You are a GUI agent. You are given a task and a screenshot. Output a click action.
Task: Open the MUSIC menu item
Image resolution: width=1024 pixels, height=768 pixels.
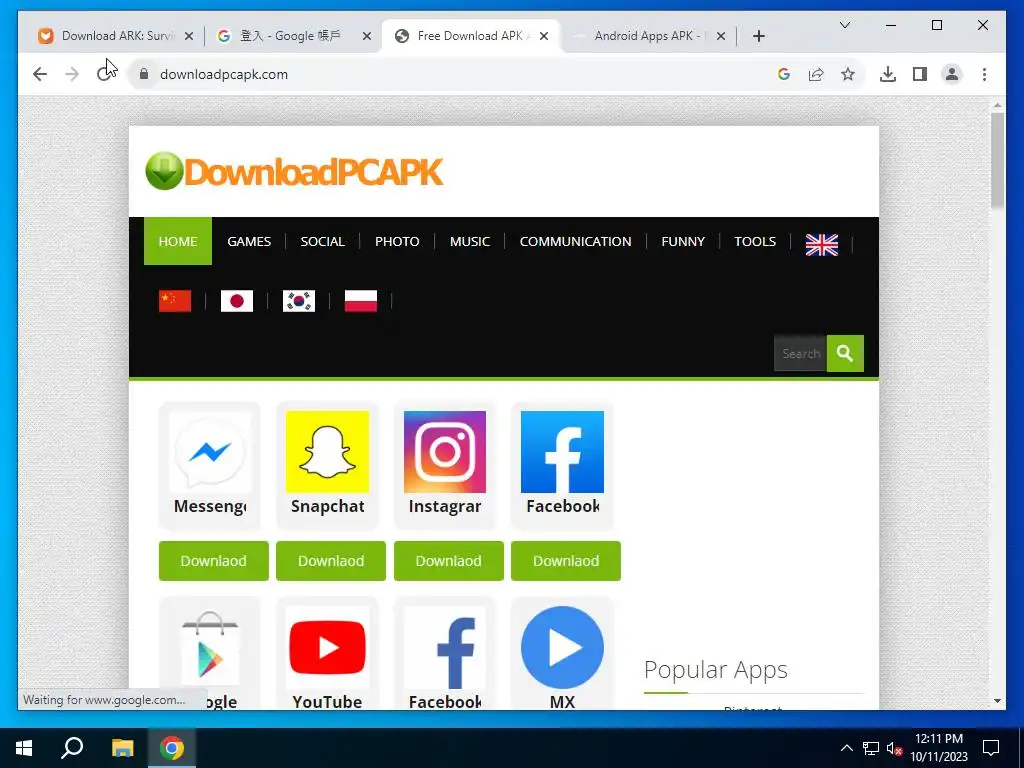tap(470, 241)
